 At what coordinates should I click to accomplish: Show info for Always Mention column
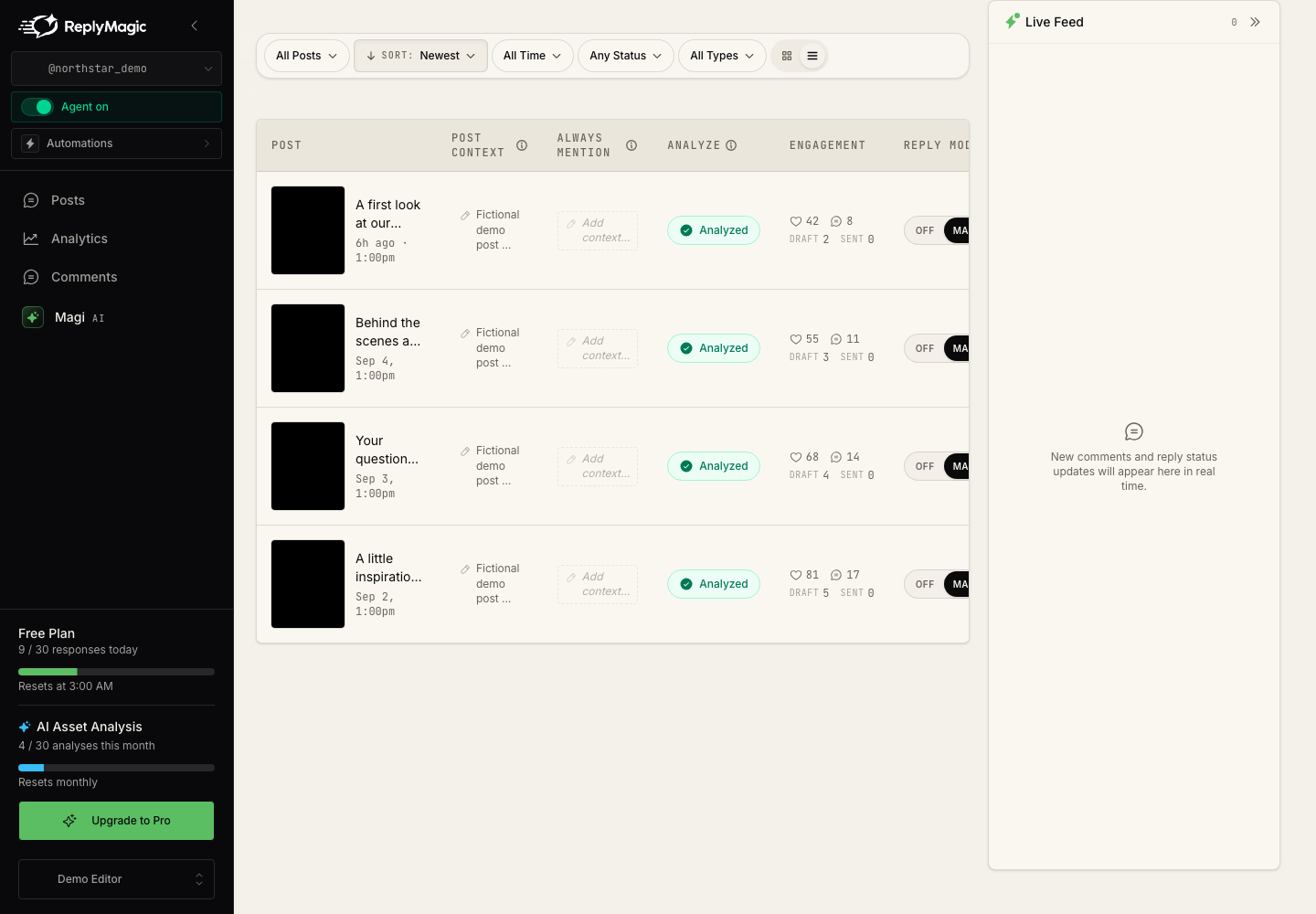(x=631, y=145)
